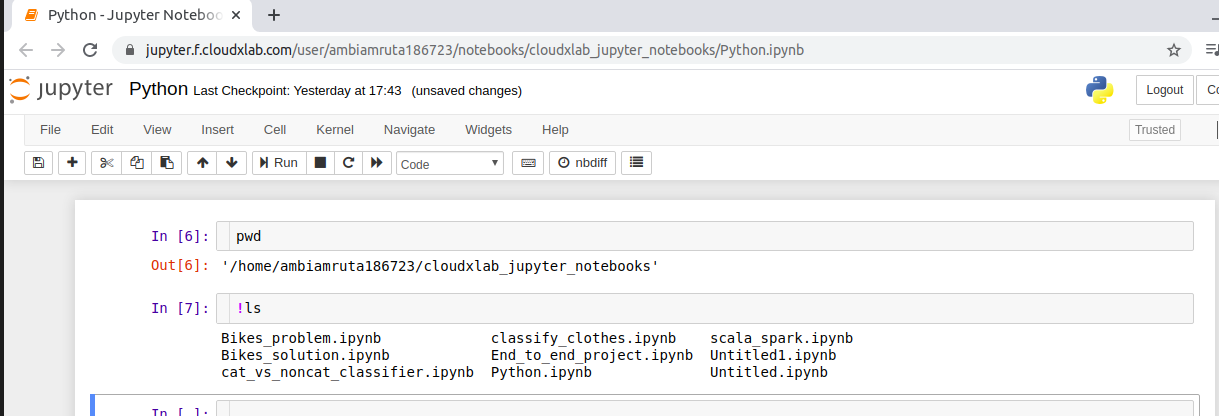Interrupt the kernel with the stop icon
Viewport: 1219px width, 416px height.
(320, 163)
